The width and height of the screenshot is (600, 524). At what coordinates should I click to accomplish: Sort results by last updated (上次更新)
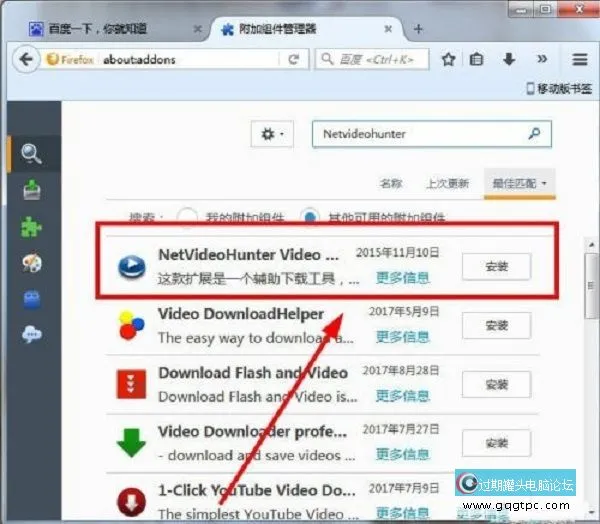click(x=447, y=184)
